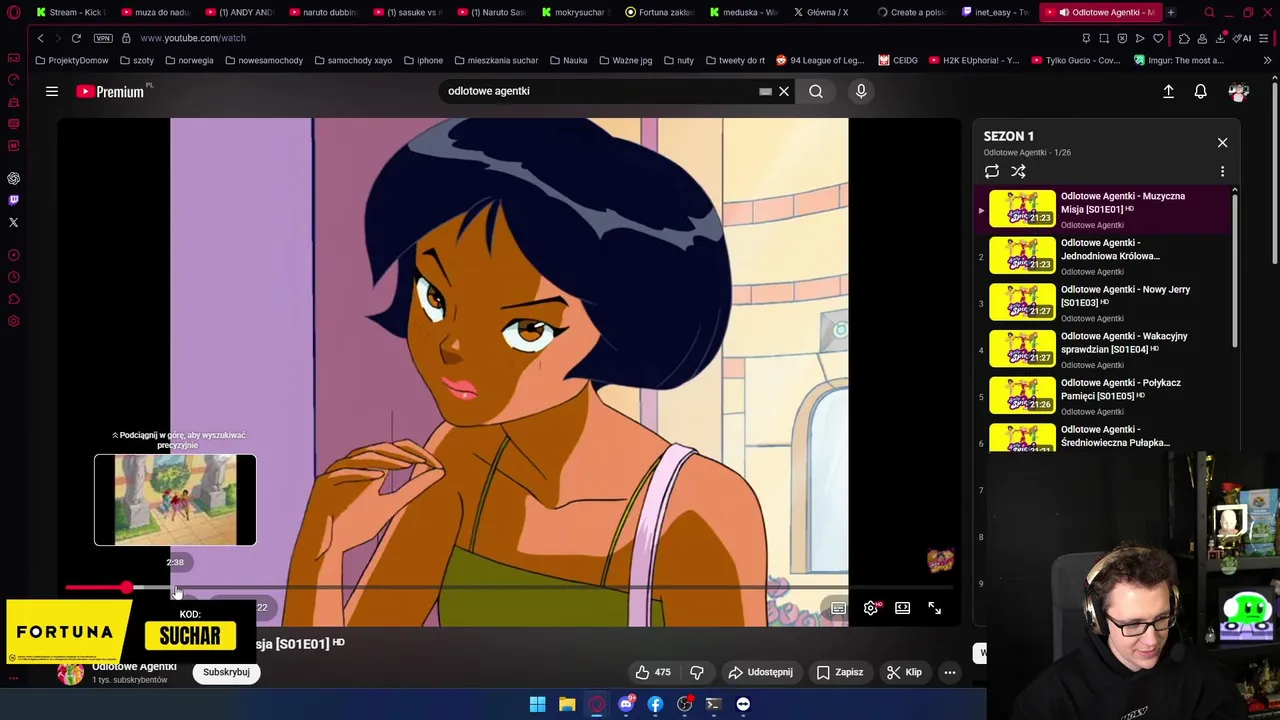Start voice search with the microphone icon

click(x=861, y=91)
